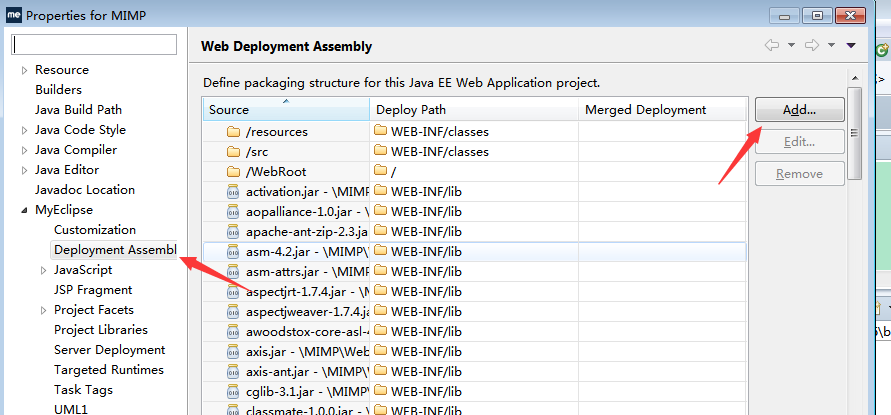The width and height of the screenshot is (891, 415).
Task: Click the /resources folder icon
Action: point(234,131)
